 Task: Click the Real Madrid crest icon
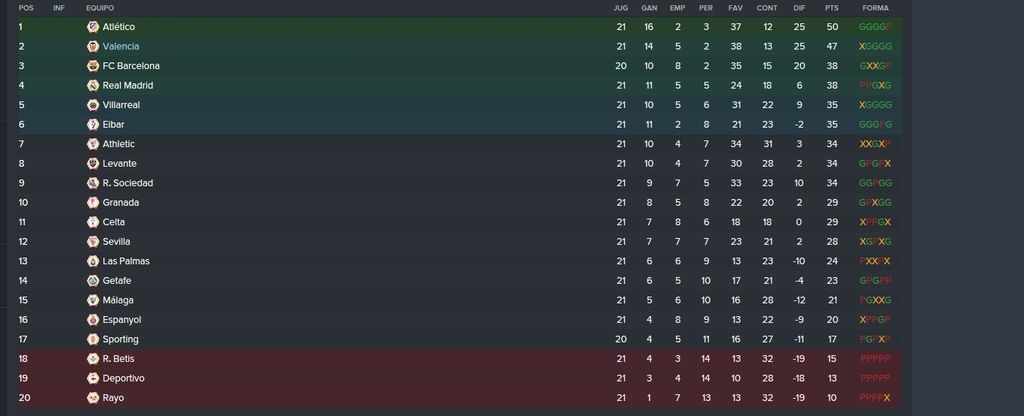coord(93,86)
